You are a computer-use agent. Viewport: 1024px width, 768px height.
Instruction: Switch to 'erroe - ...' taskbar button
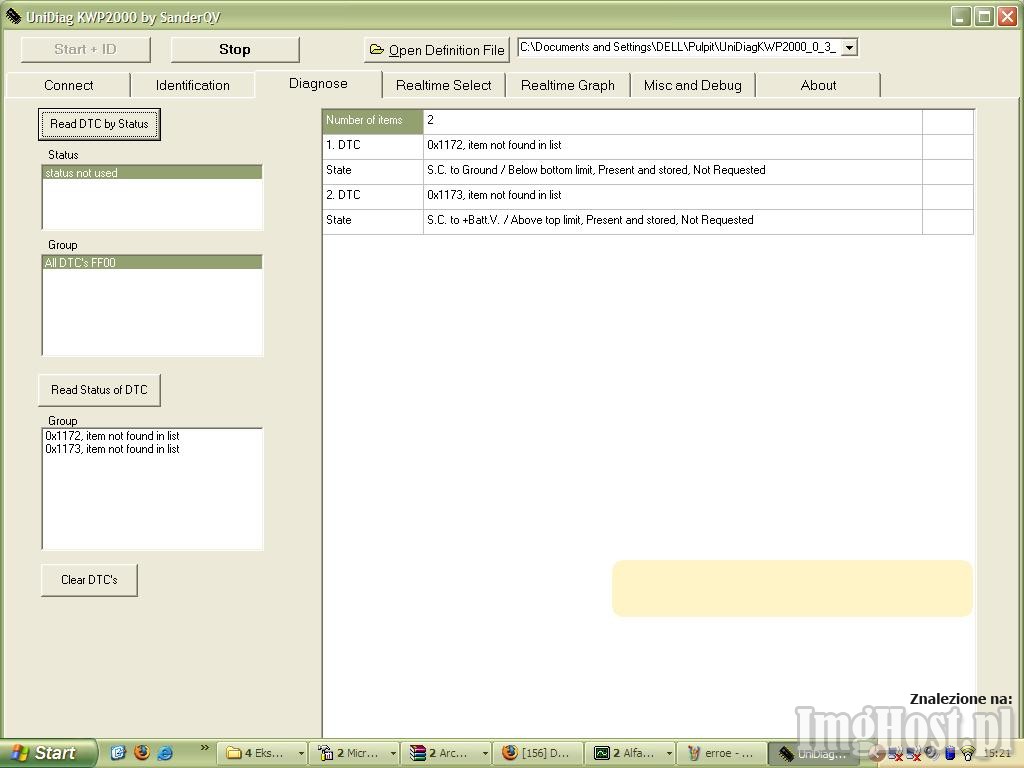point(721,753)
